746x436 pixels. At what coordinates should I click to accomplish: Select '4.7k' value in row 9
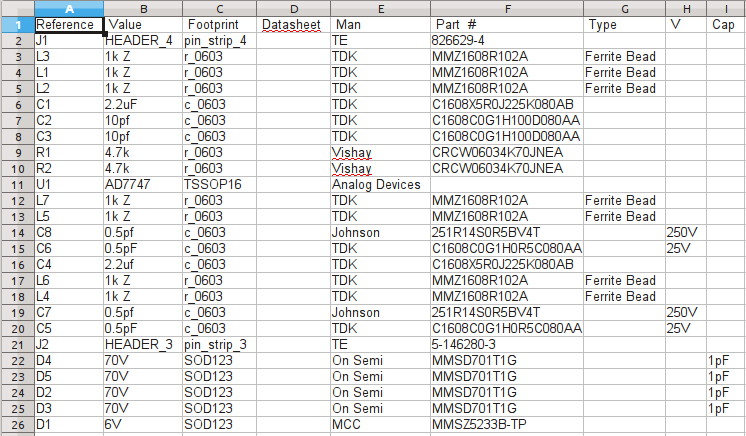point(143,153)
